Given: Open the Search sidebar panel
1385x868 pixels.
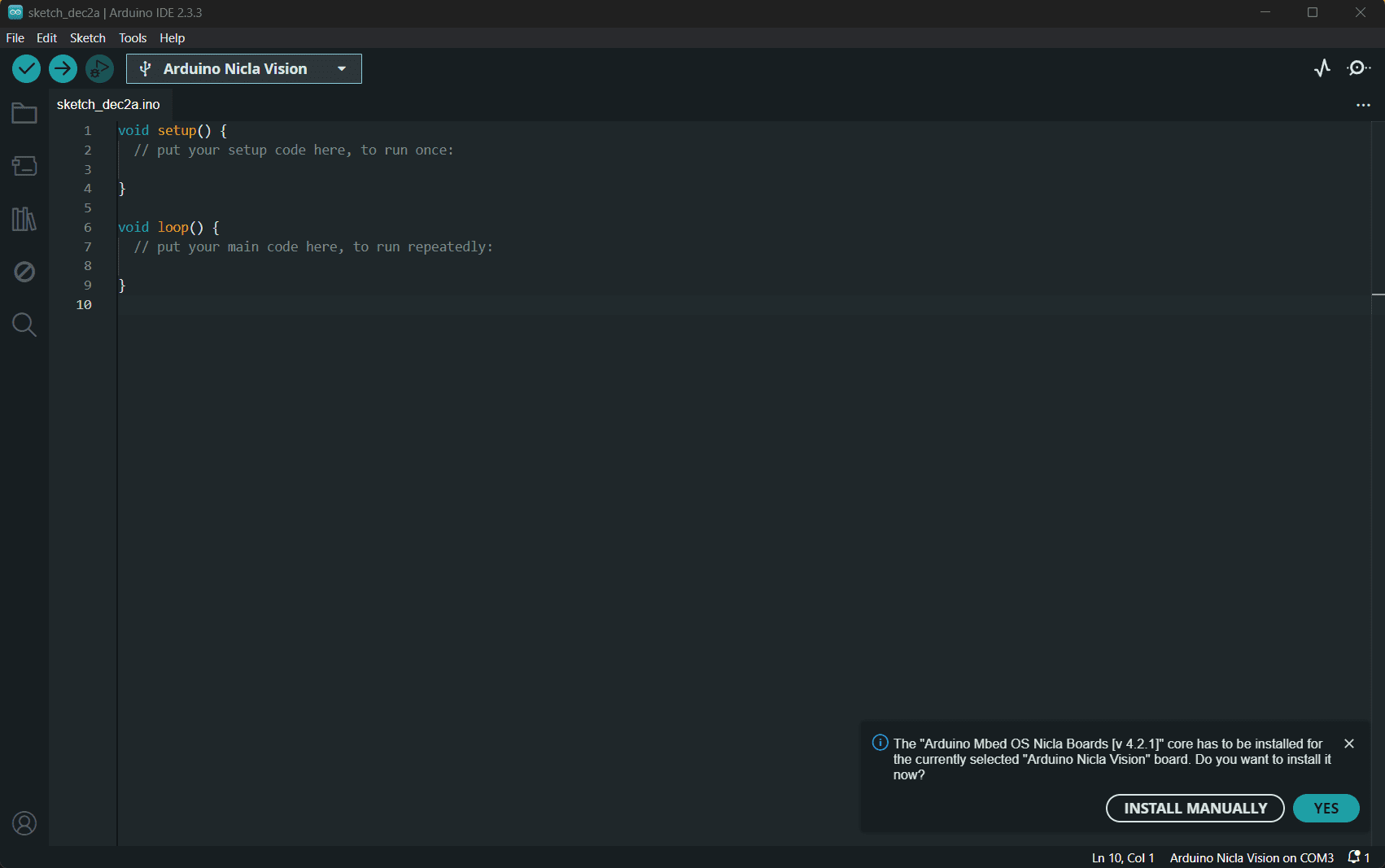Looking at the screenshot, I should point(24,325).
